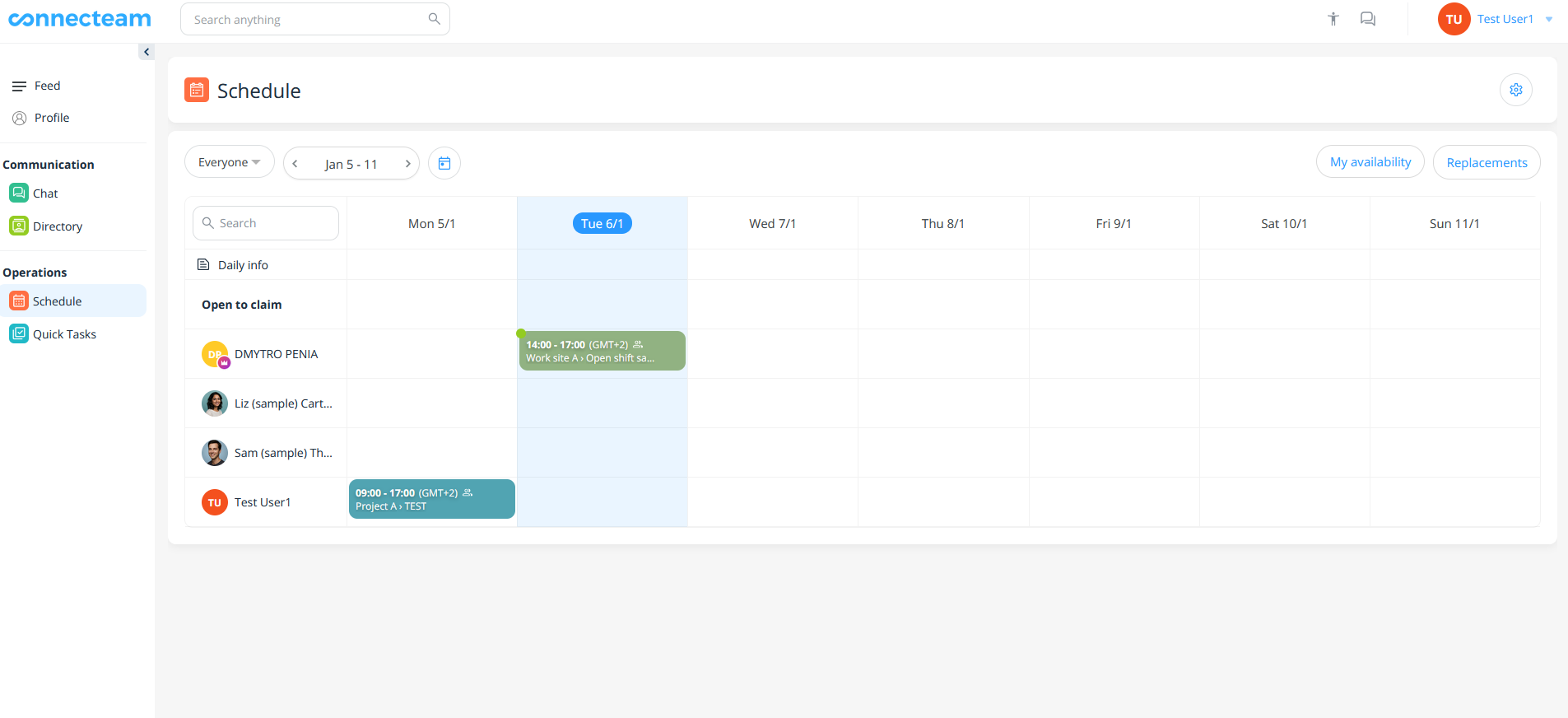
Task: Select the Mon 5/1 column header
Action: pos(432,223)
